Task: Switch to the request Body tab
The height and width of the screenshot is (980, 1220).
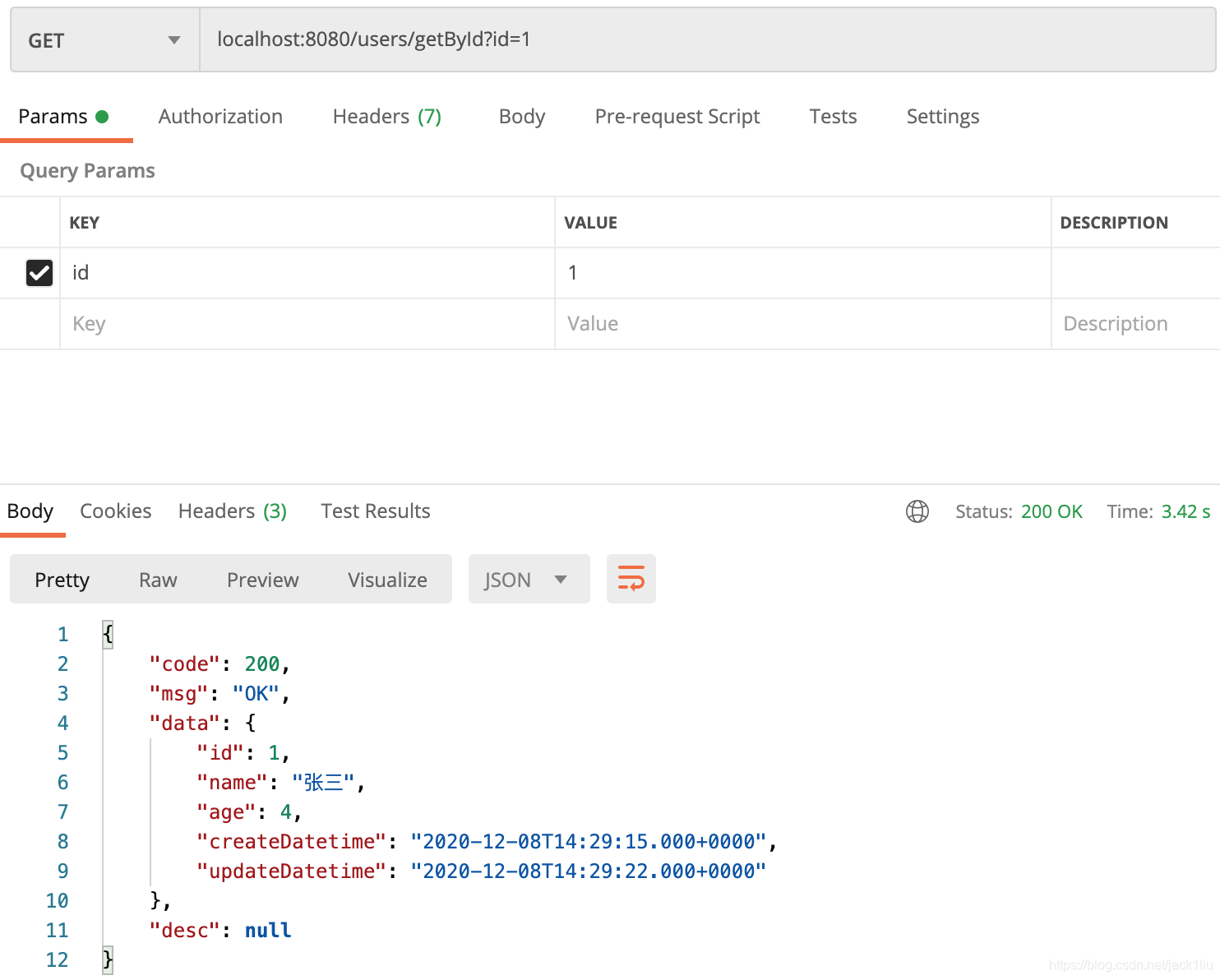Action: pos(522,117)
